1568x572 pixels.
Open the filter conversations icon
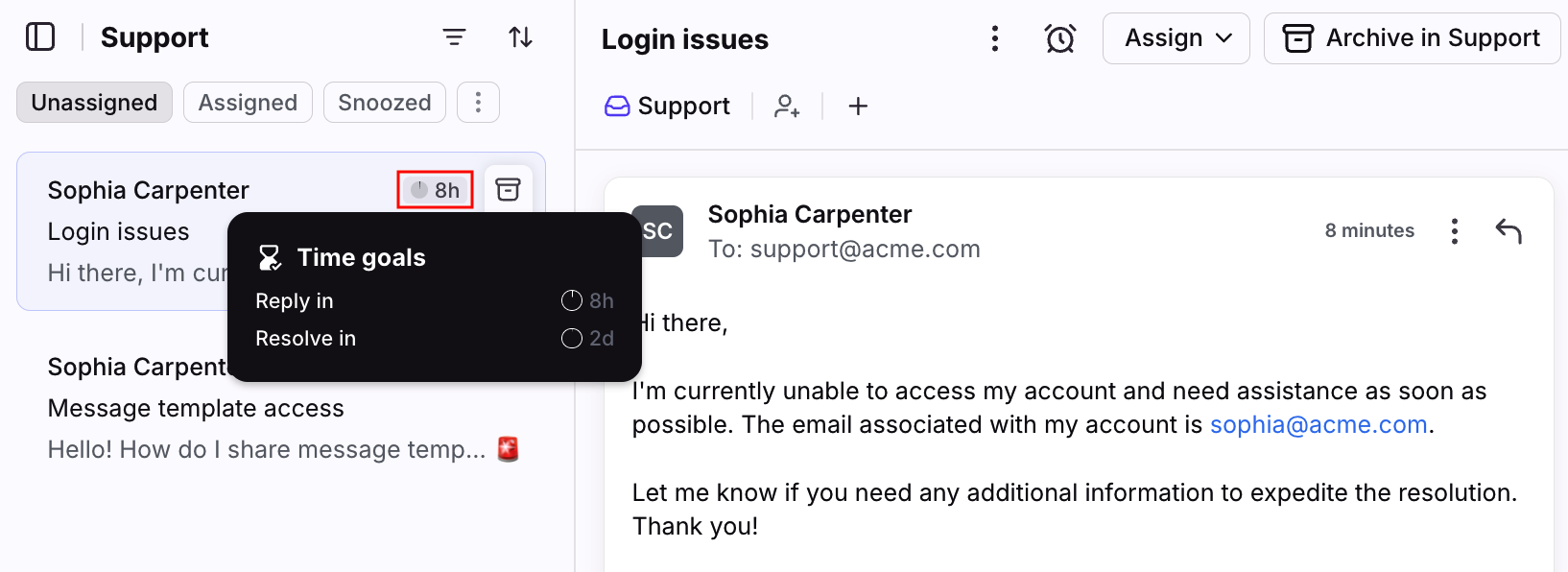click(x=454, y=37)
